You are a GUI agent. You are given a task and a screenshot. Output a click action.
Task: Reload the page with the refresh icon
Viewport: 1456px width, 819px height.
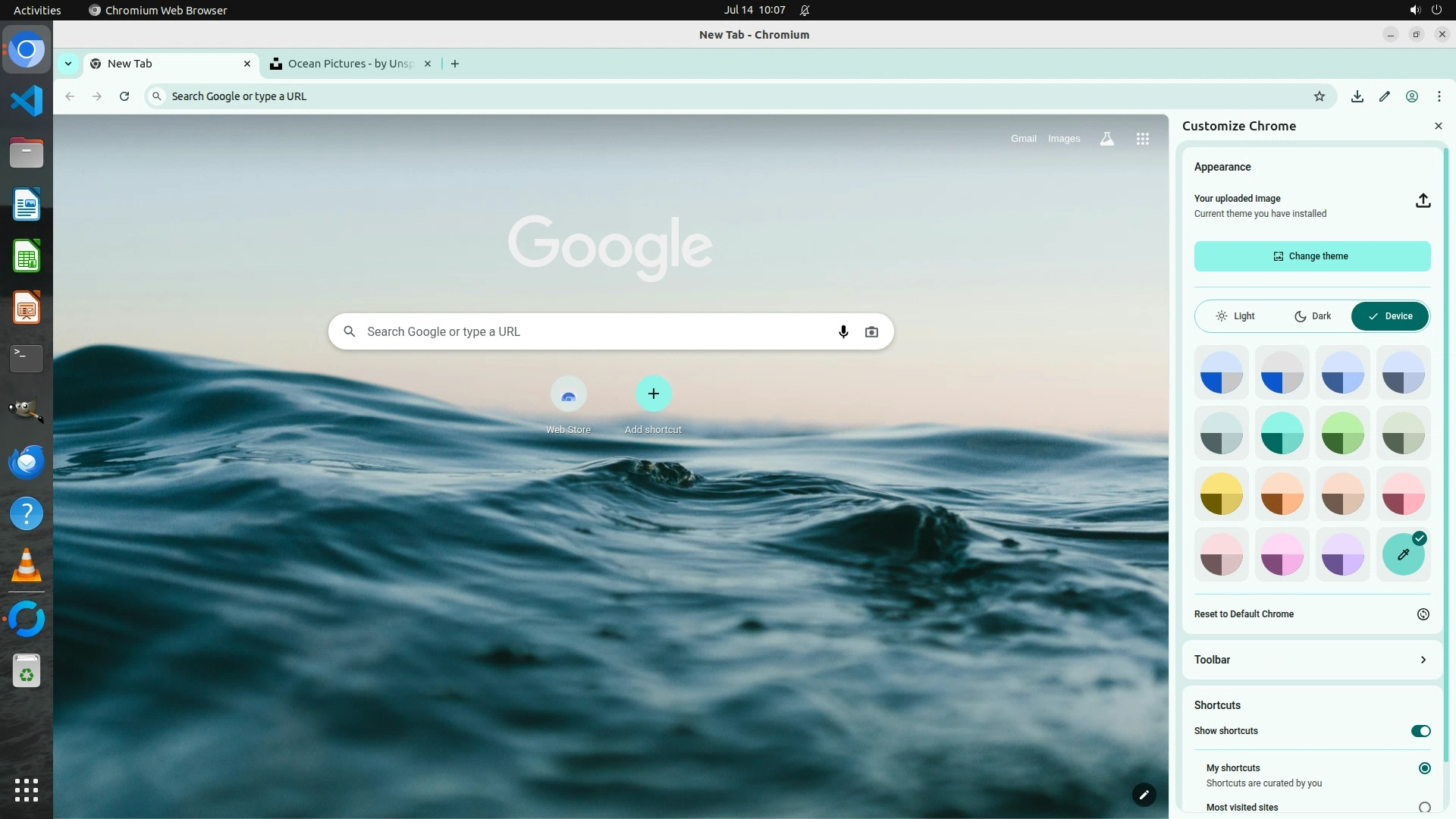tap(124, 96)
